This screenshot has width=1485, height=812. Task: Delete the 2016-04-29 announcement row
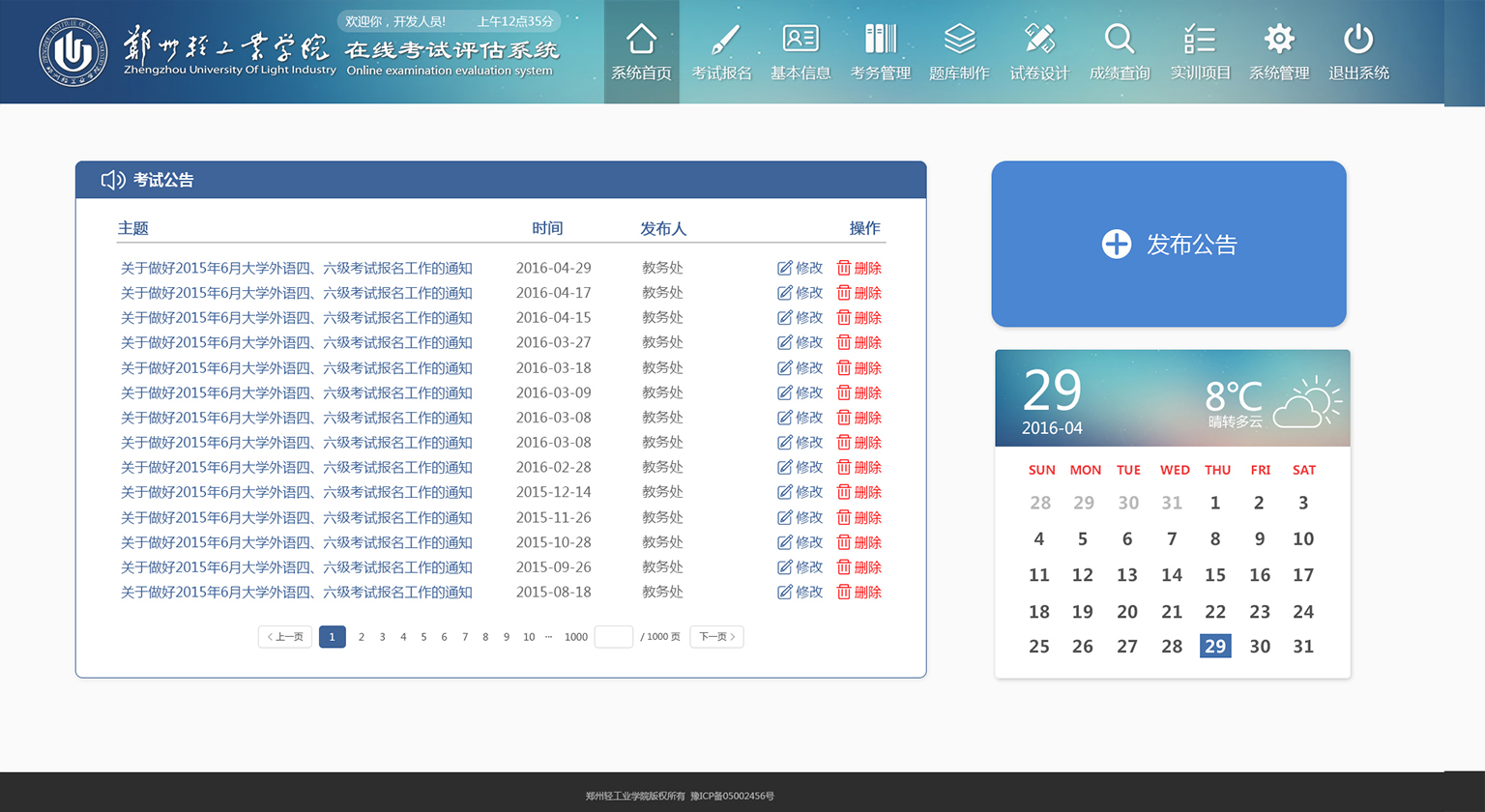[x=859, y=268]
